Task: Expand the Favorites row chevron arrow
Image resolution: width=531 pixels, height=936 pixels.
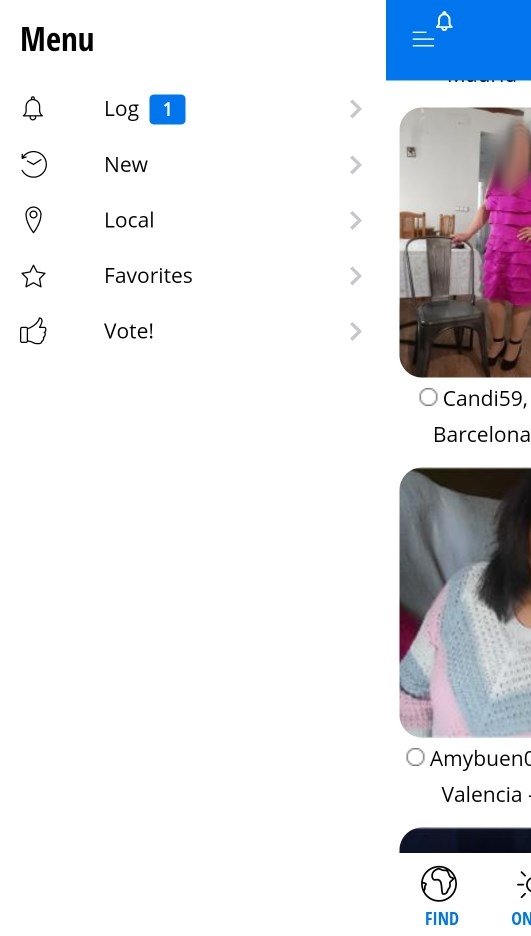Action: point(356,276)
